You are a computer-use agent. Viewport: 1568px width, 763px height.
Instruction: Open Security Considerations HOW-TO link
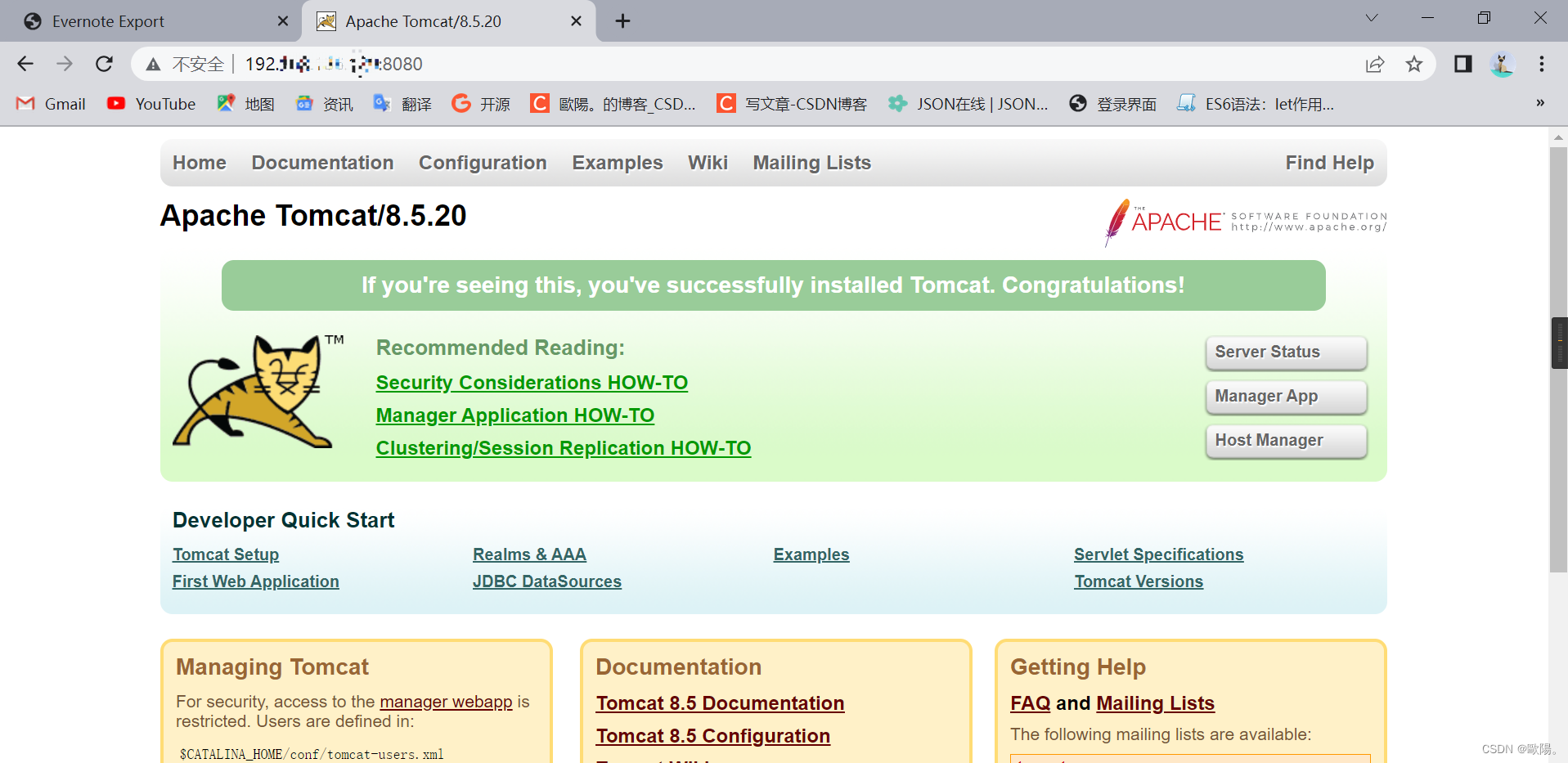pos(532,383)
